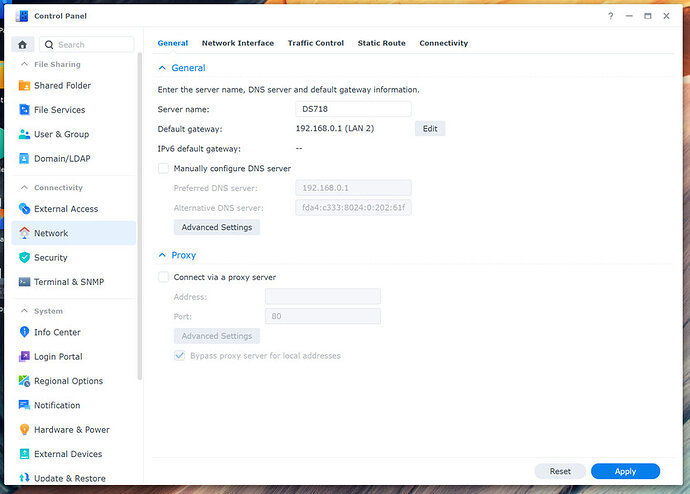Image resolution: width=690 pixels, height=494 pixels.
Task: Collapse the General section chevron
Action: tap(162, 68)
